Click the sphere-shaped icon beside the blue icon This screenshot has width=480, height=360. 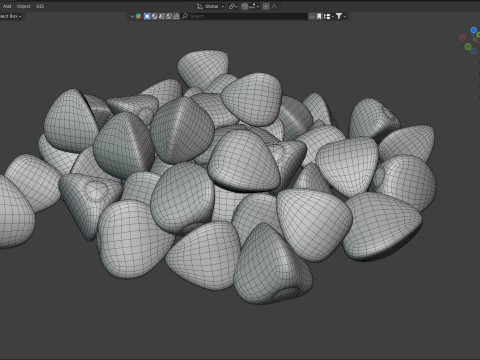pos(154,16)
